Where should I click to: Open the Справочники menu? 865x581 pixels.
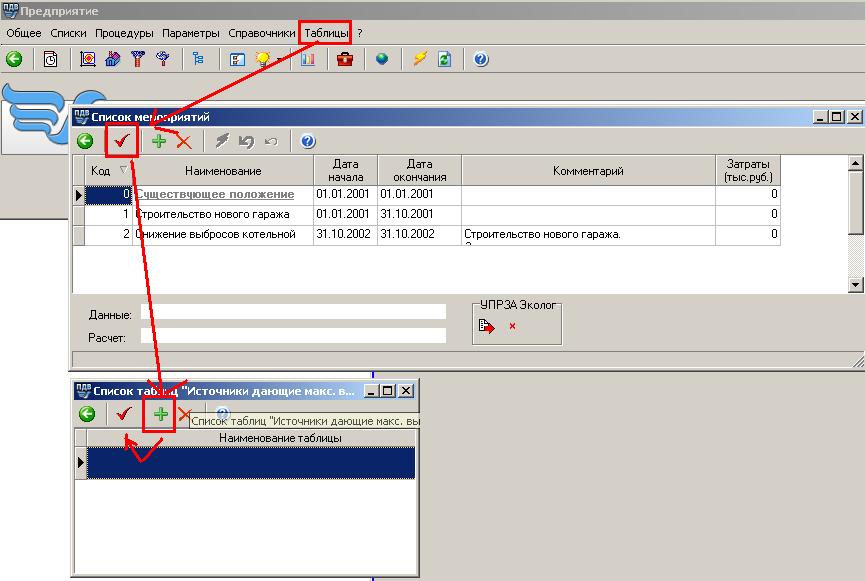(261, 33)
